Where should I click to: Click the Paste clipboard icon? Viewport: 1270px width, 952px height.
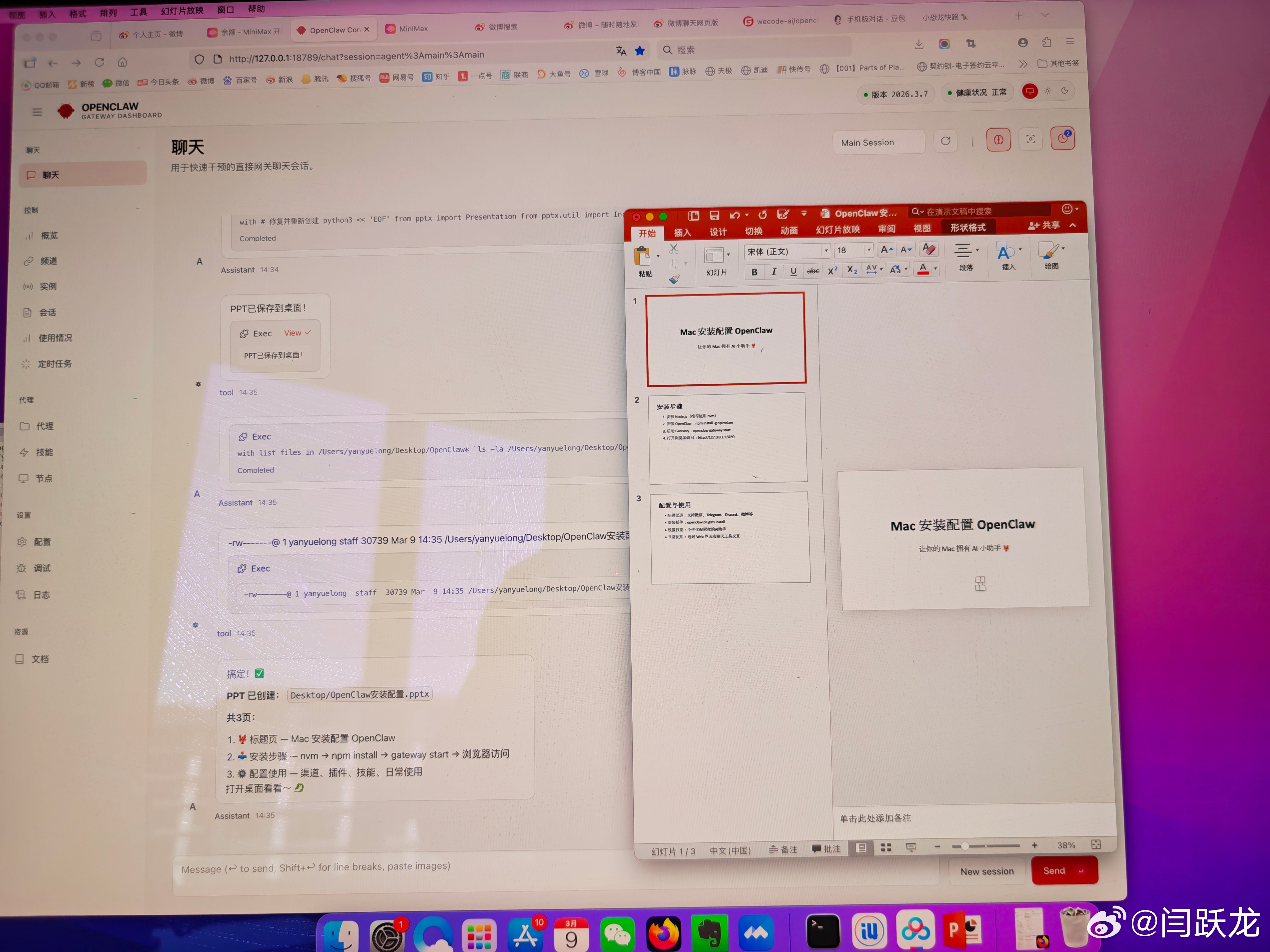pos(642,256)
